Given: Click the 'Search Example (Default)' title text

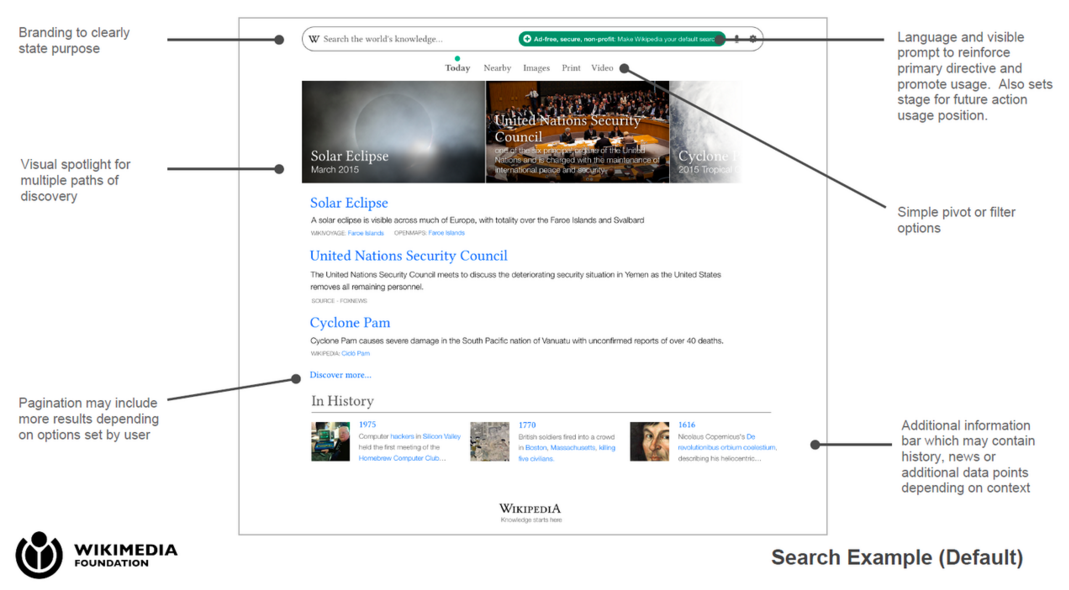Looking at the screenshot, I should click(x=897, y=558).
